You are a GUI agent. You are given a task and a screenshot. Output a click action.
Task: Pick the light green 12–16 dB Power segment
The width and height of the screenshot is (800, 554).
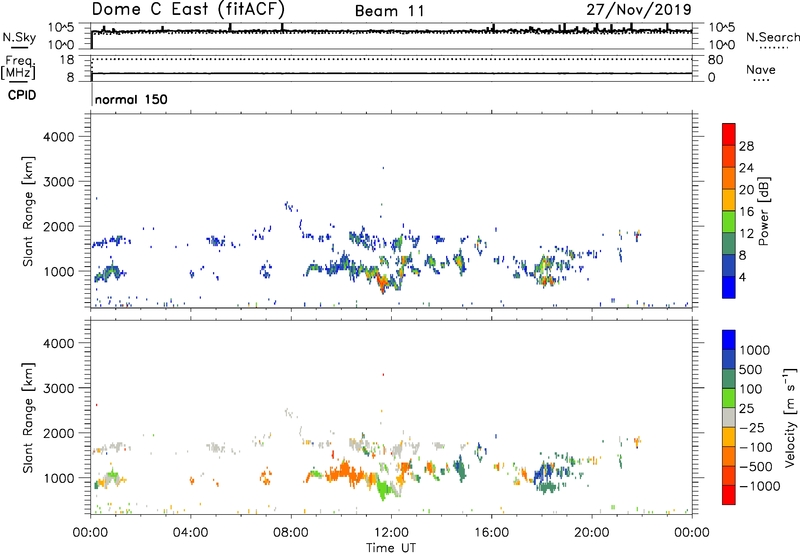click(x=729, y=221)
